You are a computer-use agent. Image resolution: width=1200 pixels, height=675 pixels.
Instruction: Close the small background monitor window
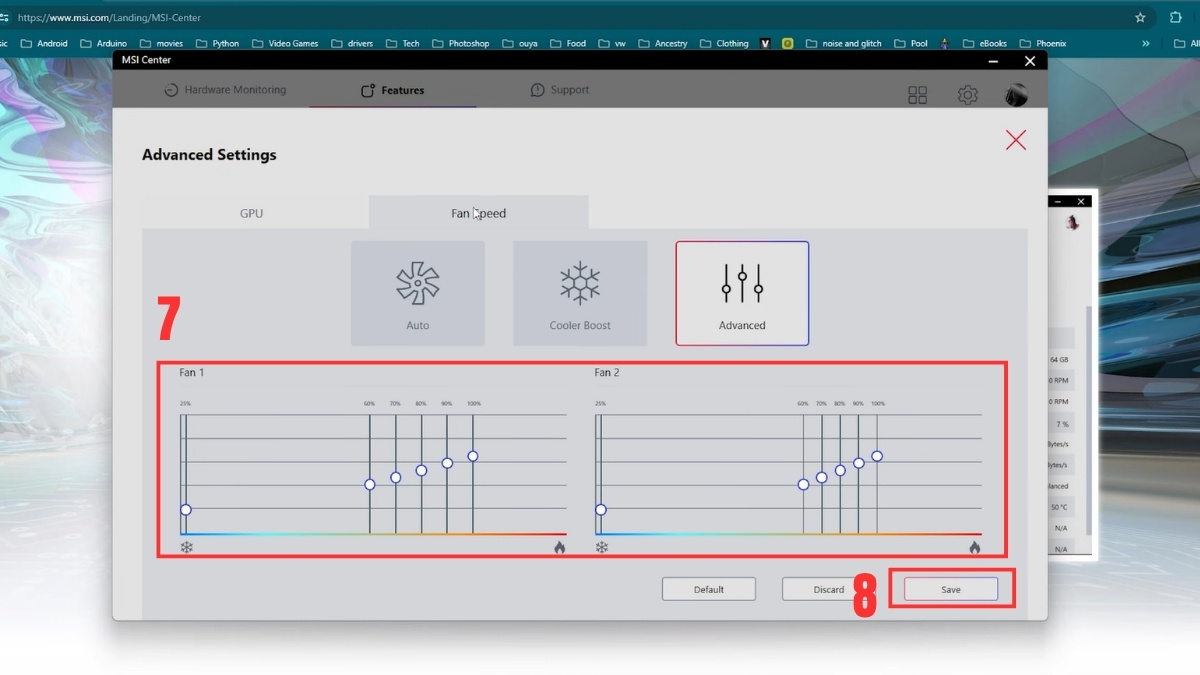point(1081,201)
